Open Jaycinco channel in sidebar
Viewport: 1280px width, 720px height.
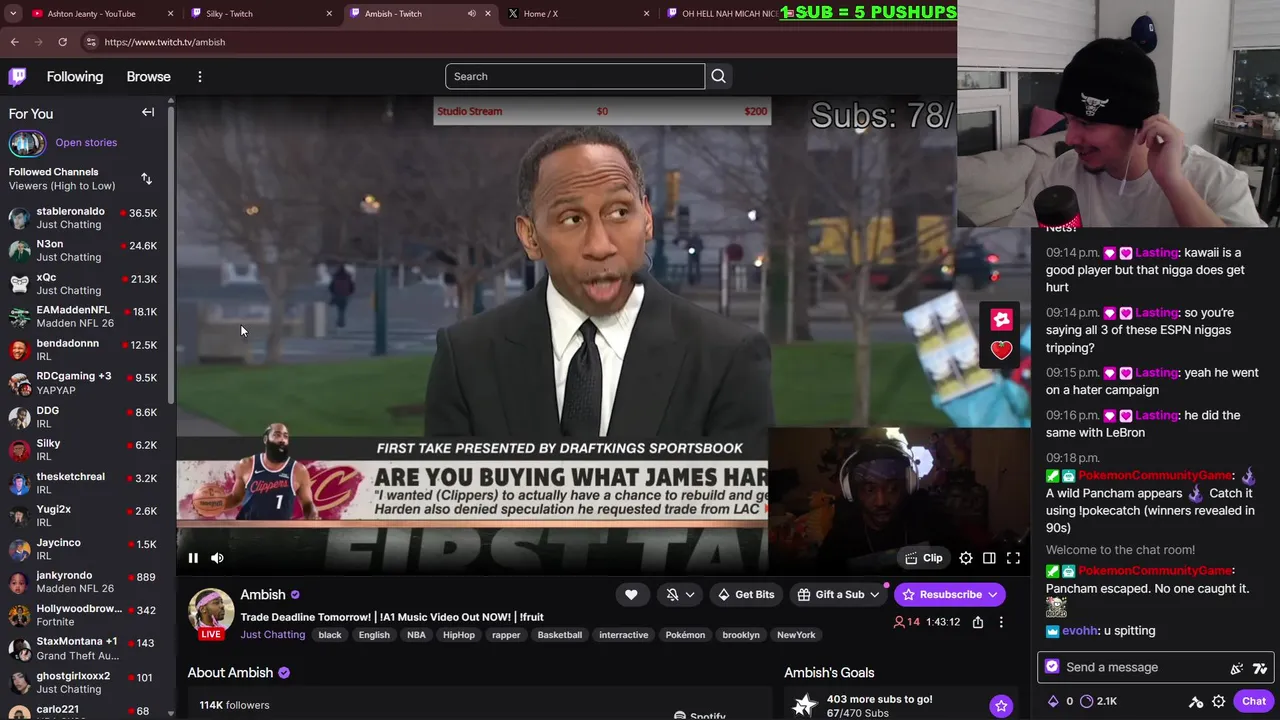84,549
